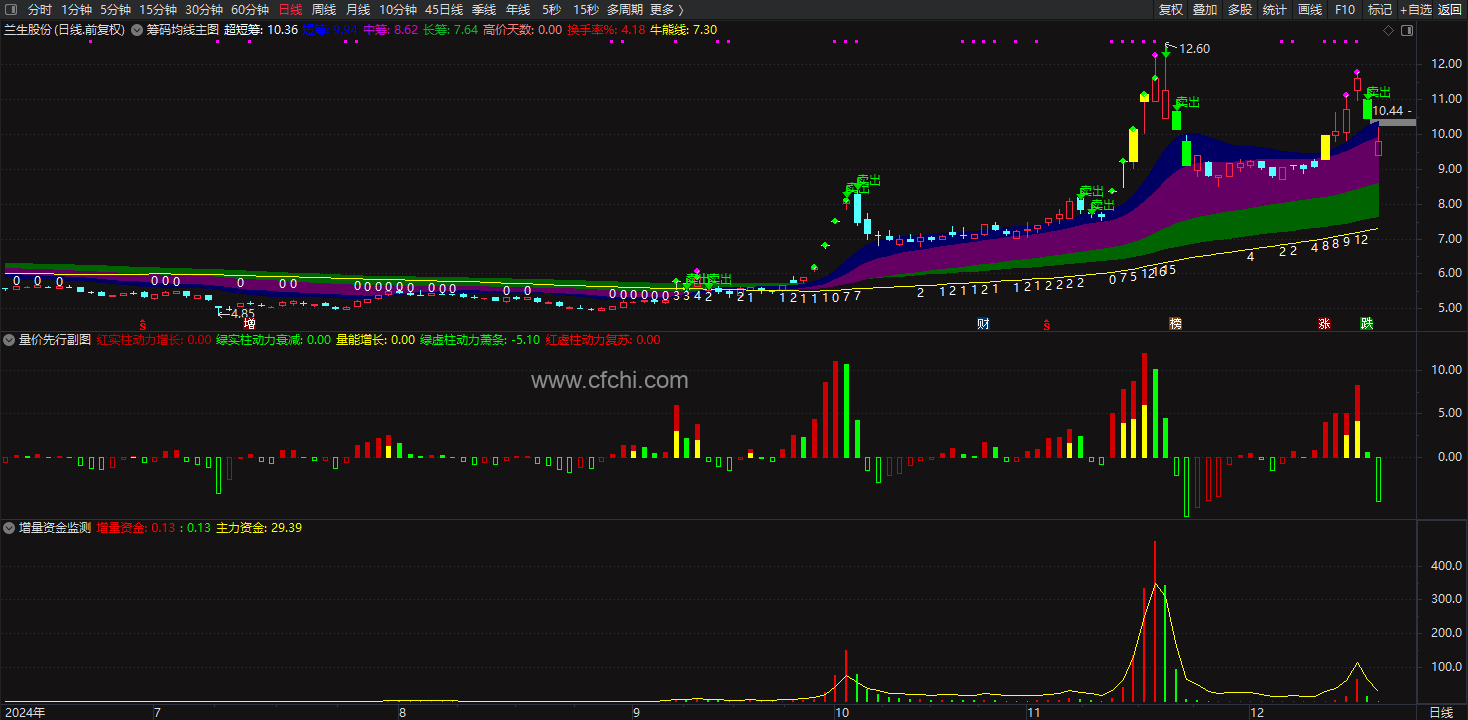
Task: Click stock name 兰生股份 (日线.前复权)
Action: pos(65,30)
